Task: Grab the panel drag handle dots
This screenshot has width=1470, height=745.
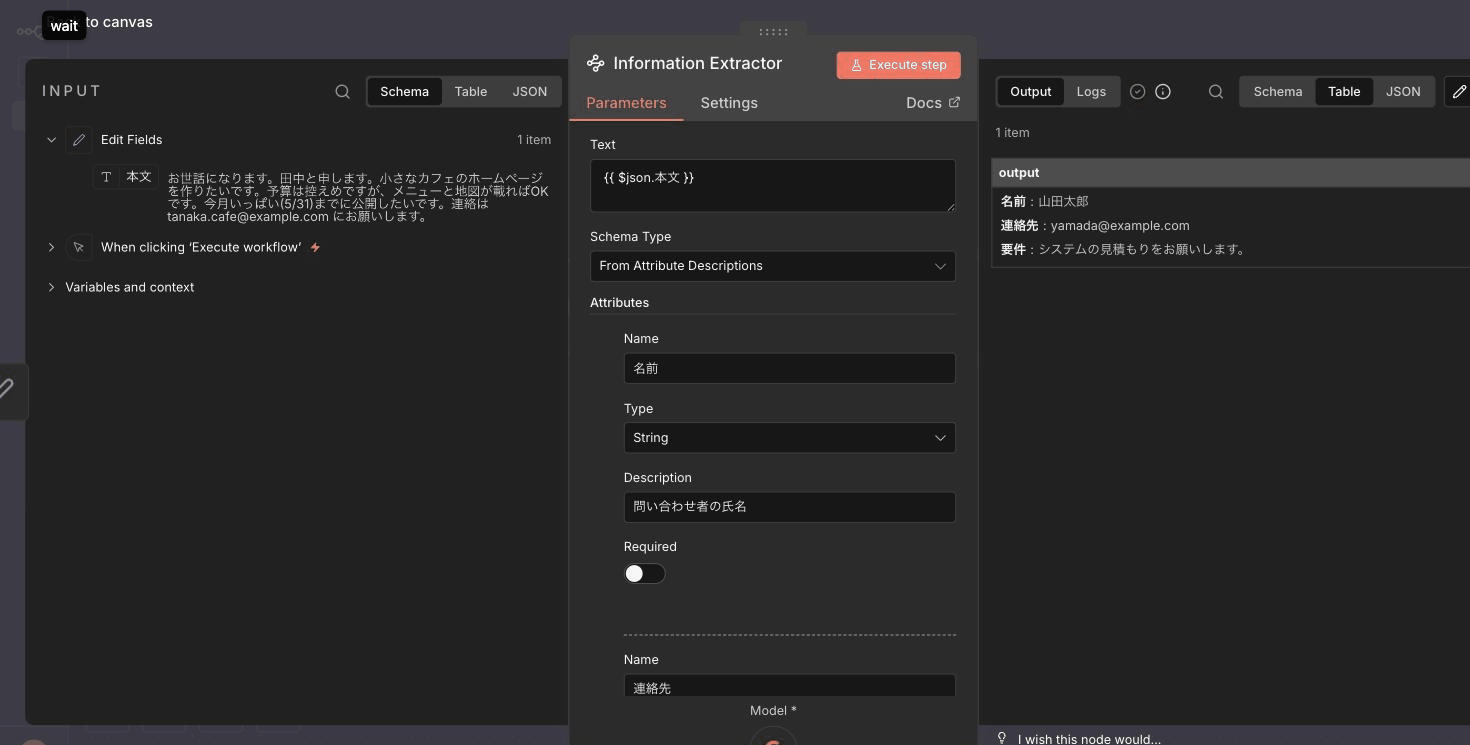Action: [773, 32]
